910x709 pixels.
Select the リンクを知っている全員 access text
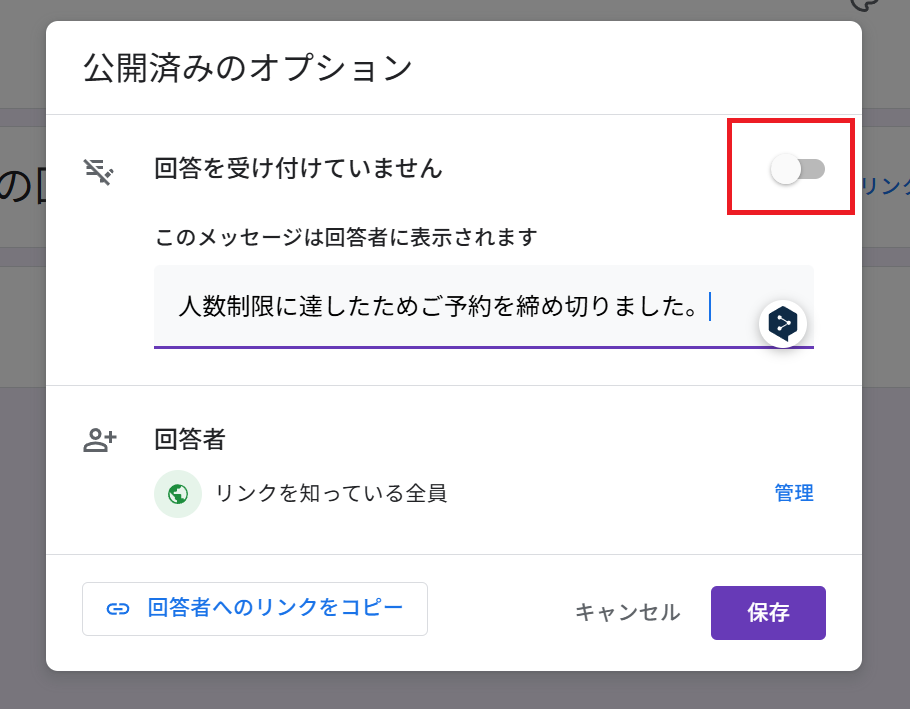331,493
